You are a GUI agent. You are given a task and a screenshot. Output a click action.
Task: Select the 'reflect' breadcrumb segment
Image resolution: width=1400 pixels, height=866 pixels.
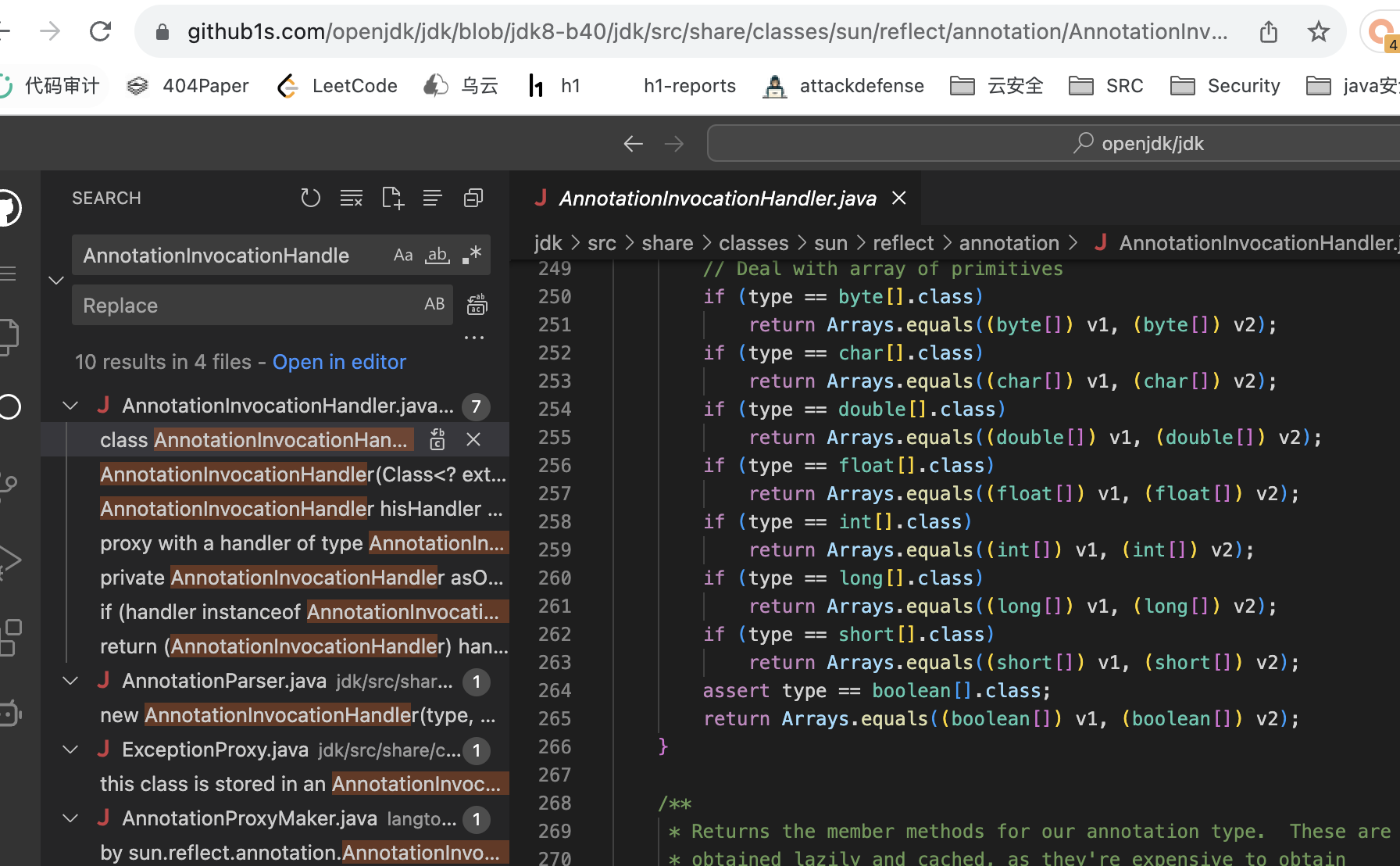click(903, 243)
